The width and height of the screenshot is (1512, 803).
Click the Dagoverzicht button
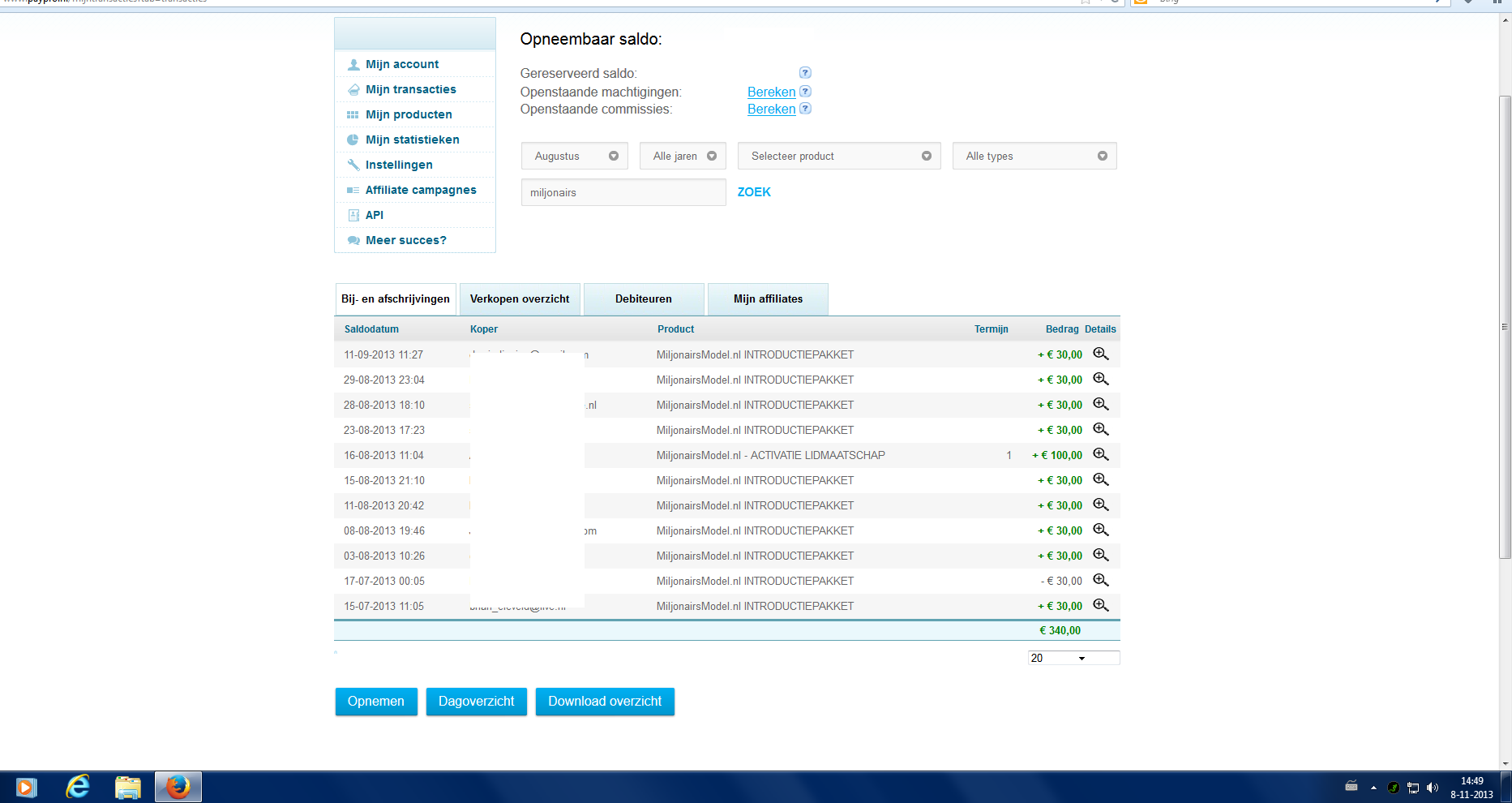[477, 702]
